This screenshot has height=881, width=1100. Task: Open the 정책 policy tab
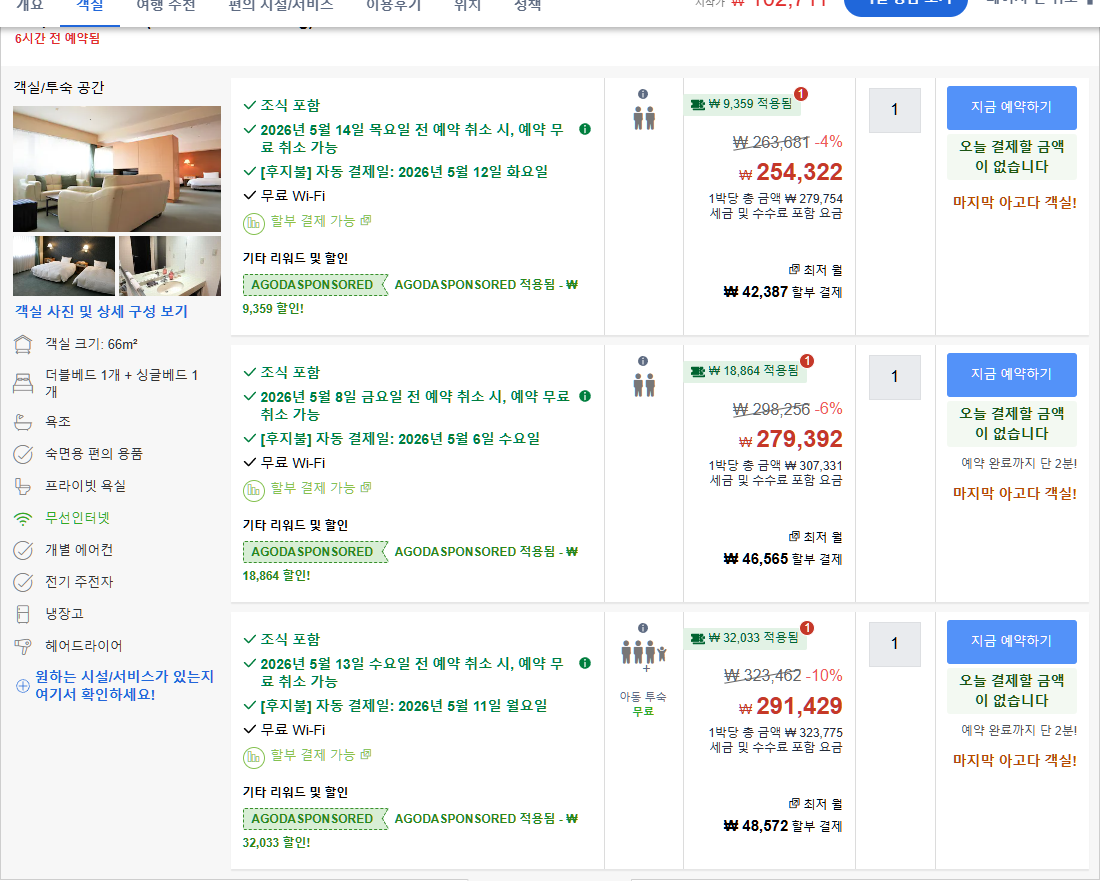528,6
